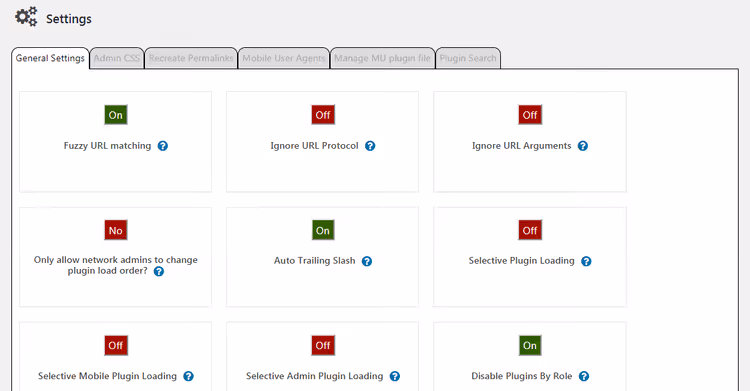Viewport: 750px width, 391px height.
Task: Open help for Auto Trailing Slash
Action: tap(367, 261)
